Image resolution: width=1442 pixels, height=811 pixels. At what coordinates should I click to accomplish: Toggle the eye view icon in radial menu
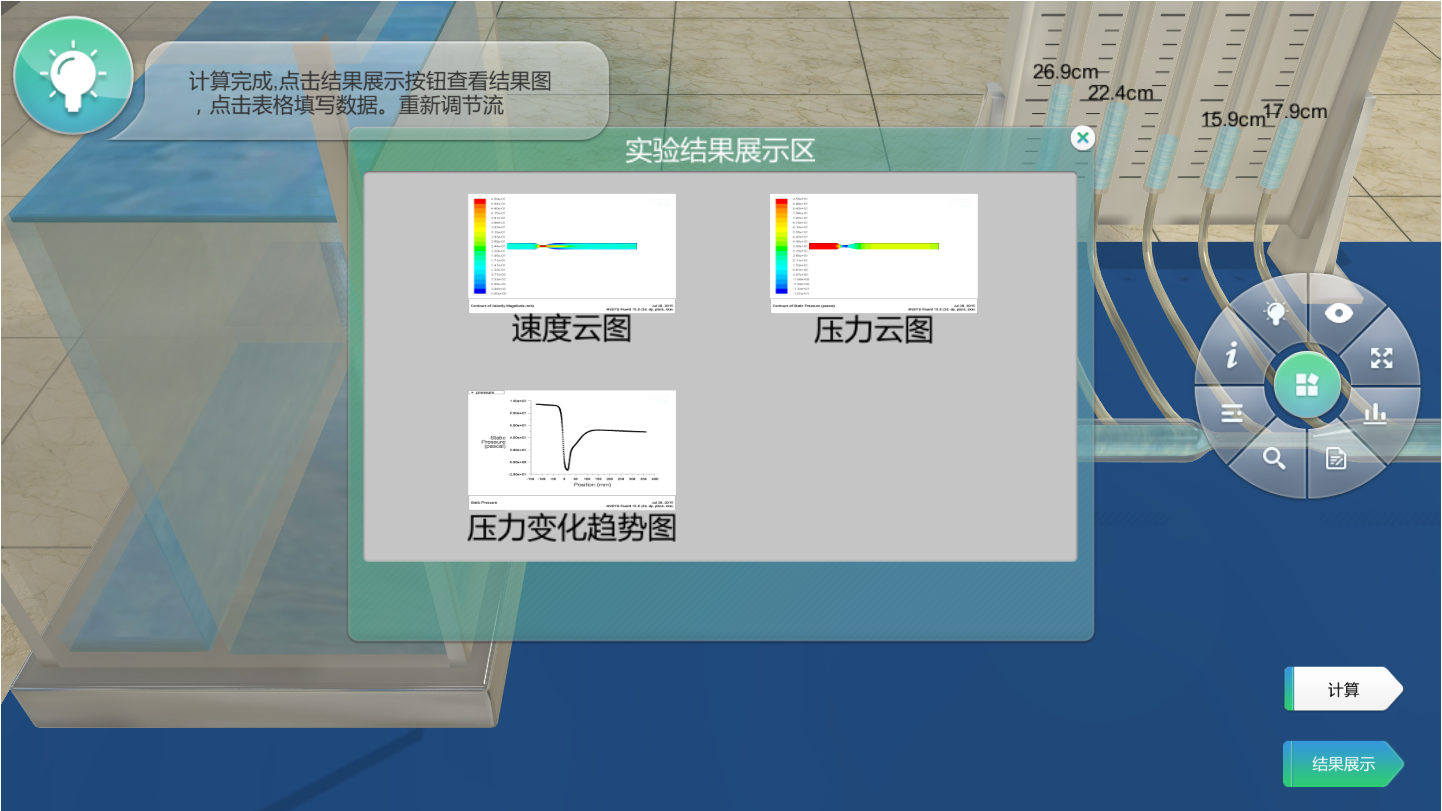pos(1338,313)
